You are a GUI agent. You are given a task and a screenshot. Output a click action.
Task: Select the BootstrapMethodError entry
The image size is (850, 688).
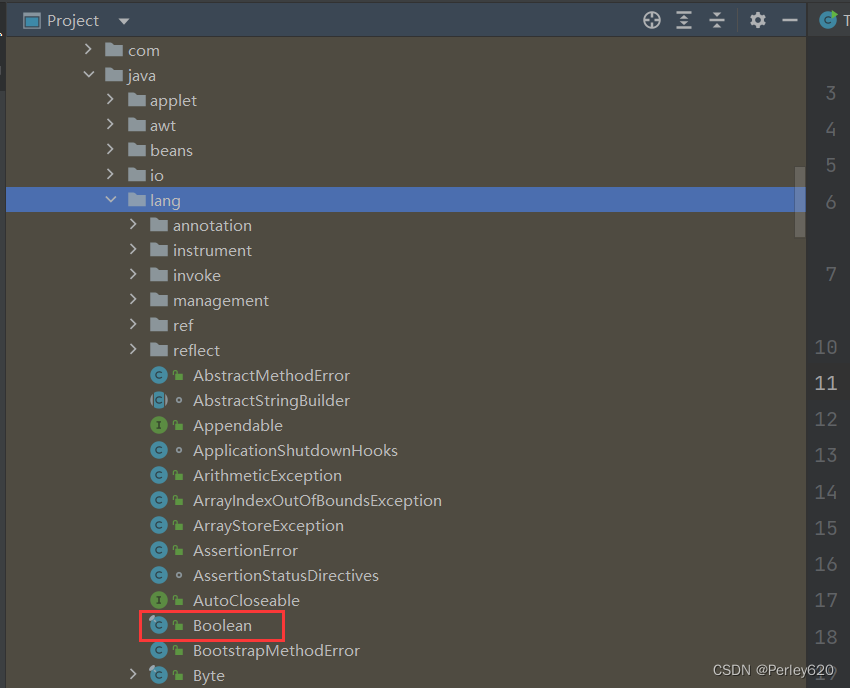pyautogui.click(x=276, y=650)
